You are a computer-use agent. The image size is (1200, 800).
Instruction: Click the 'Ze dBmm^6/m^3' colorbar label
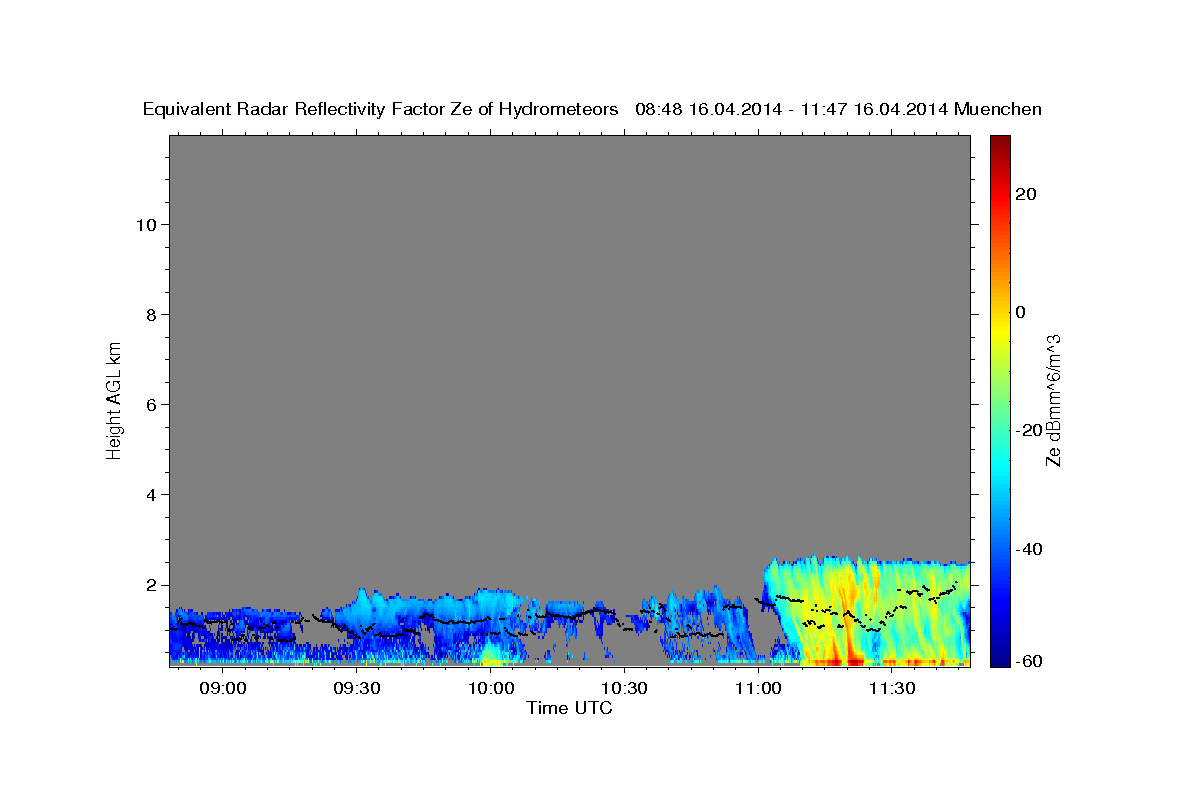1053,400
